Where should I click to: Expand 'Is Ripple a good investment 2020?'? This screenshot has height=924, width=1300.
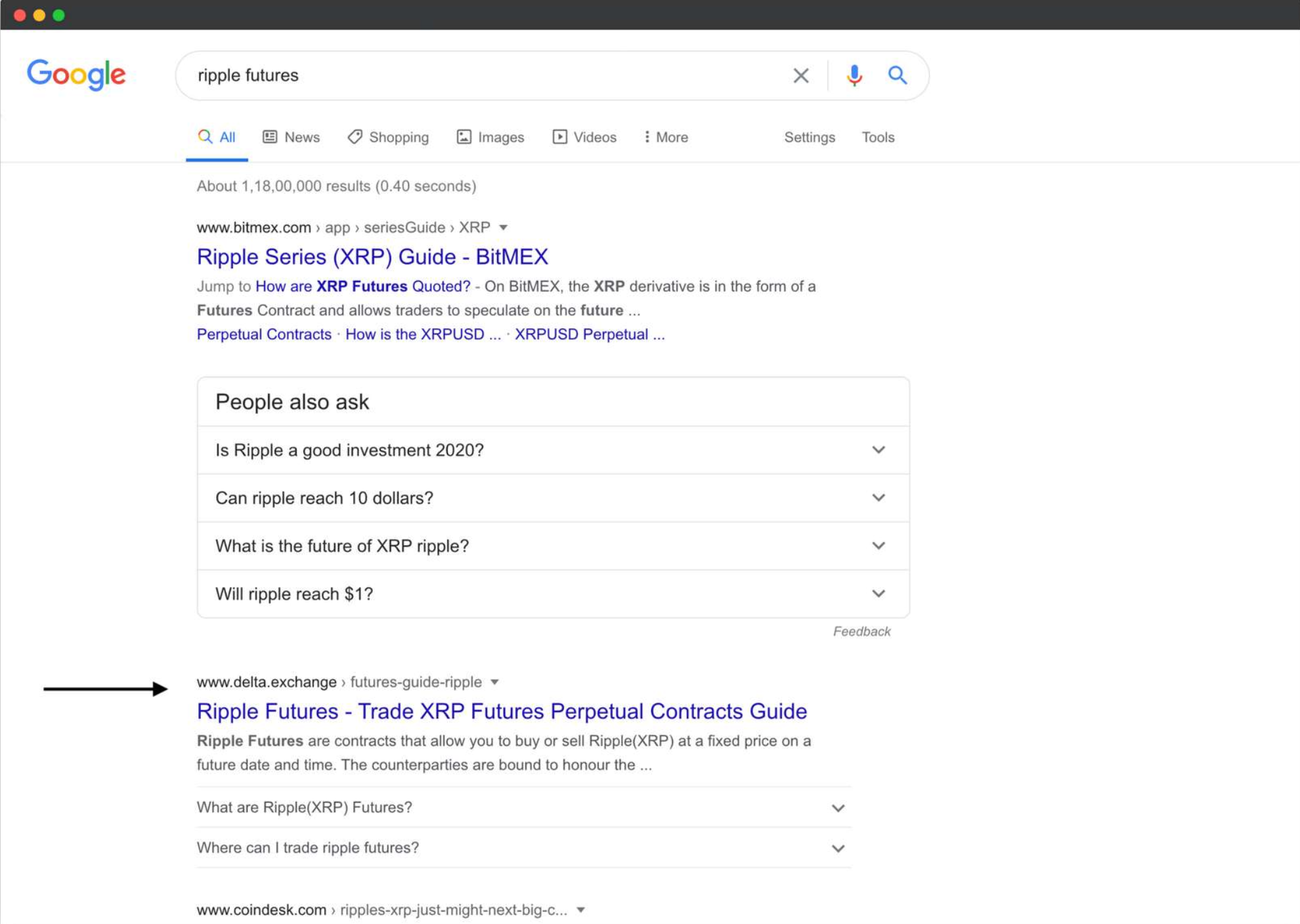(x=553, y=450)
